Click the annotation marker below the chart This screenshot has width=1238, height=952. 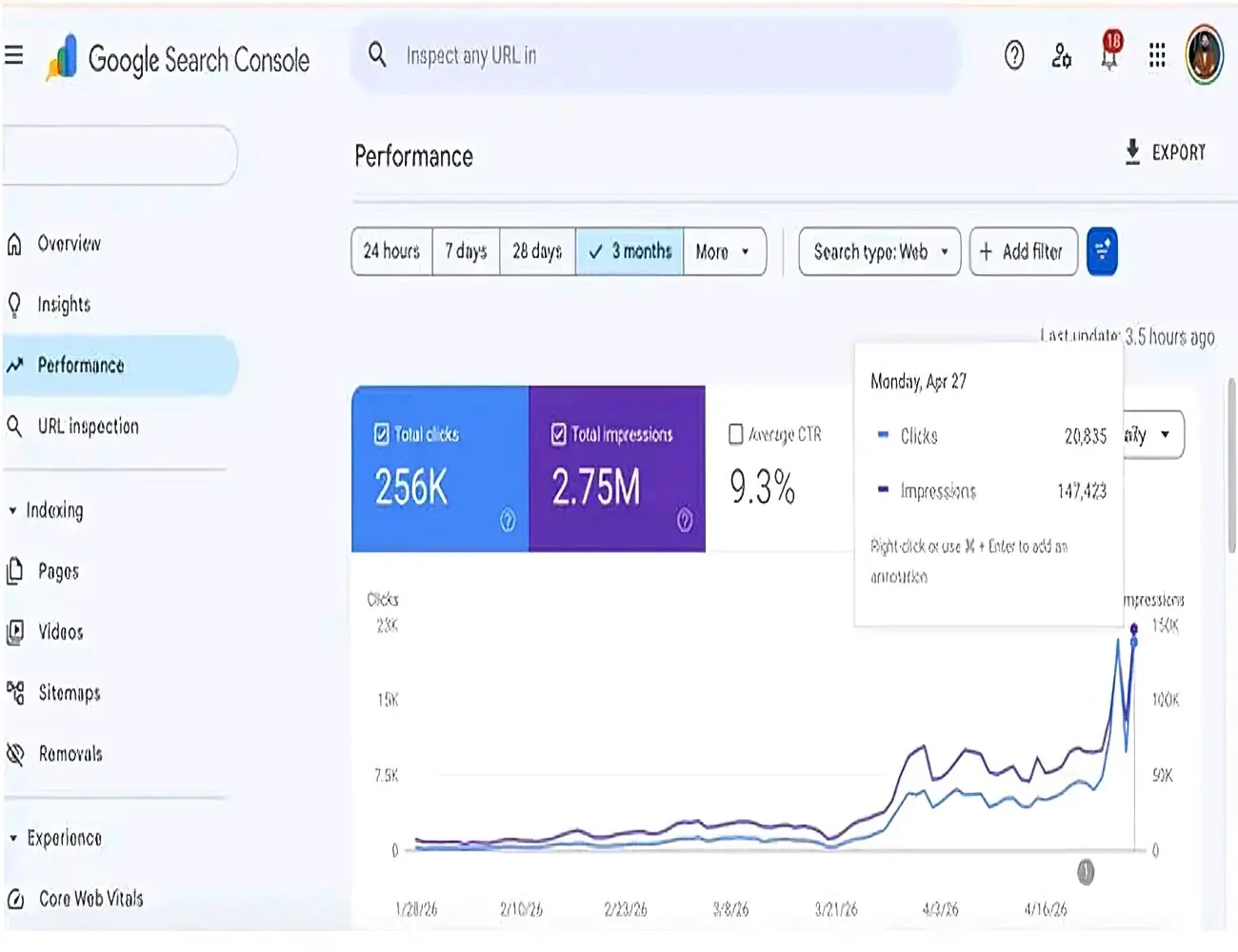coord(1086,871)
